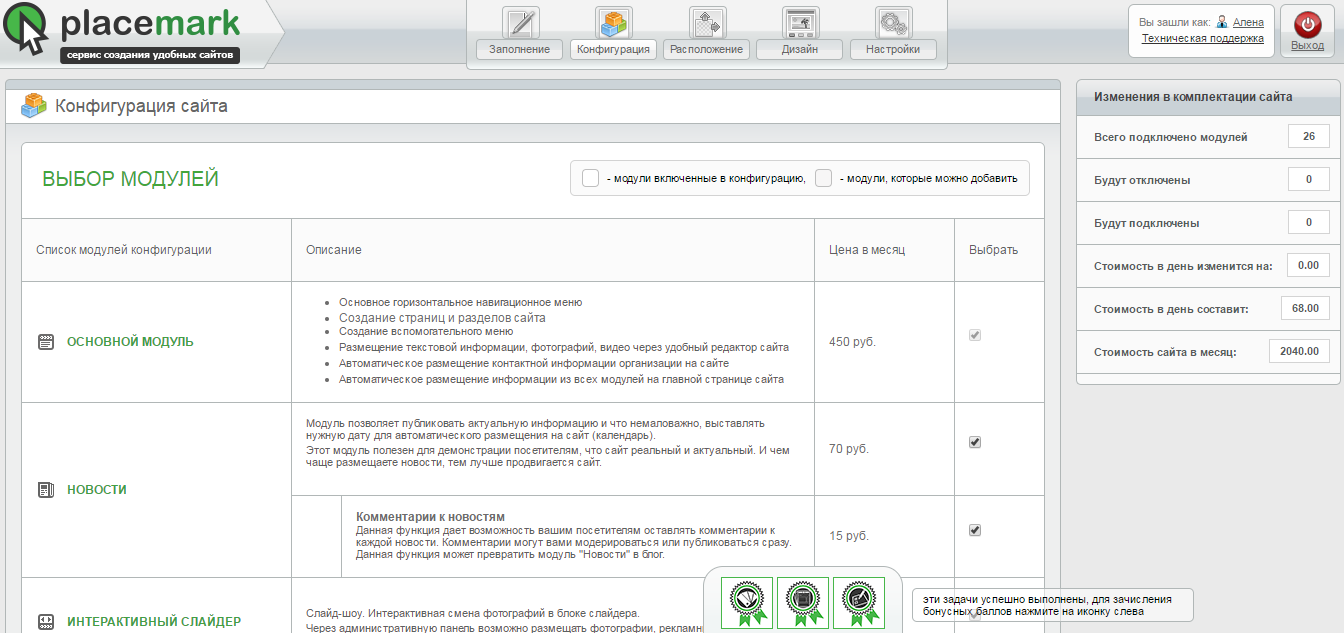Open Конфигурация via the colored cubes icon
1344x633 pixels.
click(613, 23)
